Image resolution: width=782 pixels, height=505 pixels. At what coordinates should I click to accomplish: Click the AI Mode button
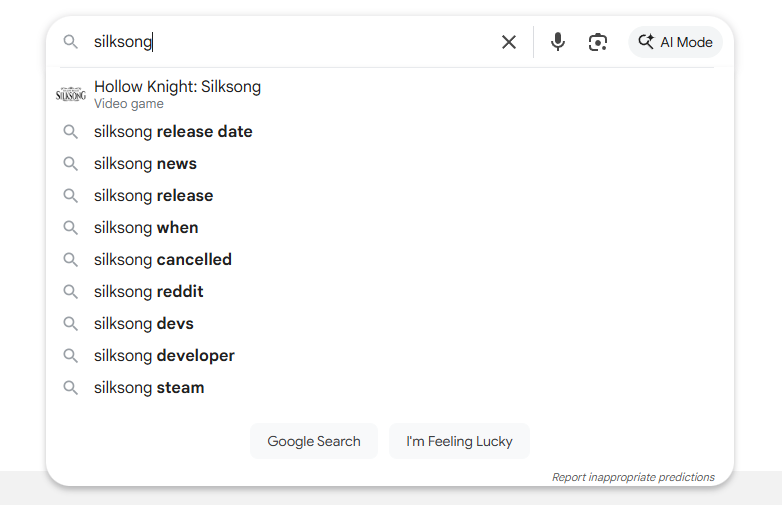[x=675, y=42]
